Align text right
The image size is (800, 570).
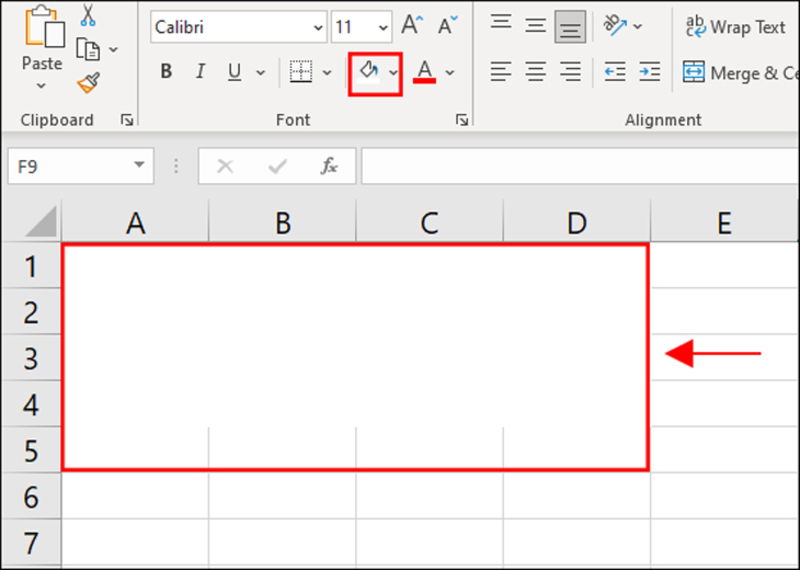[570, 72]
